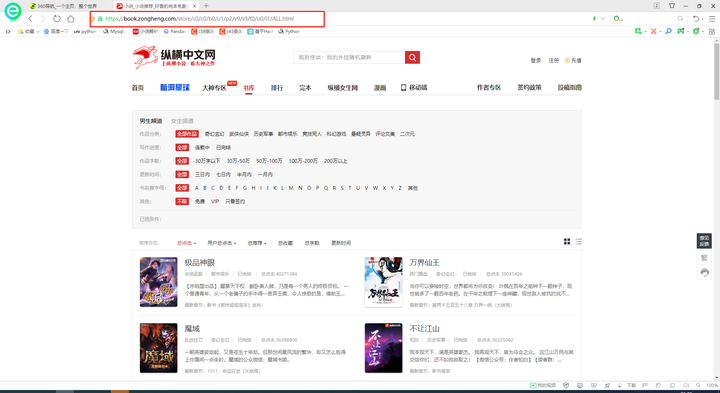
Task: Go to browser home page icon
Action: click(71, 19)
